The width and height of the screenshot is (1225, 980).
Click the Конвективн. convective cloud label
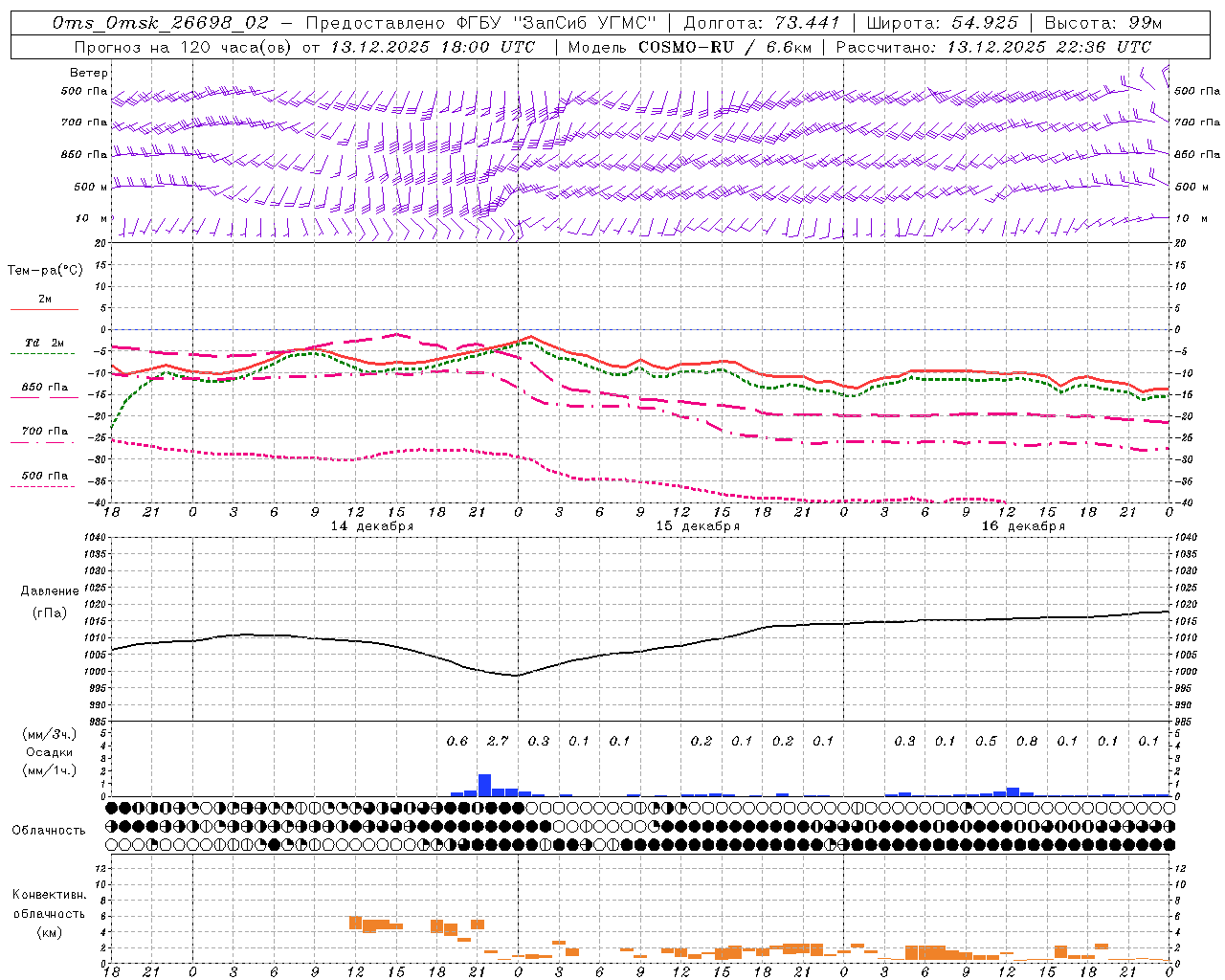click(50, 895)
